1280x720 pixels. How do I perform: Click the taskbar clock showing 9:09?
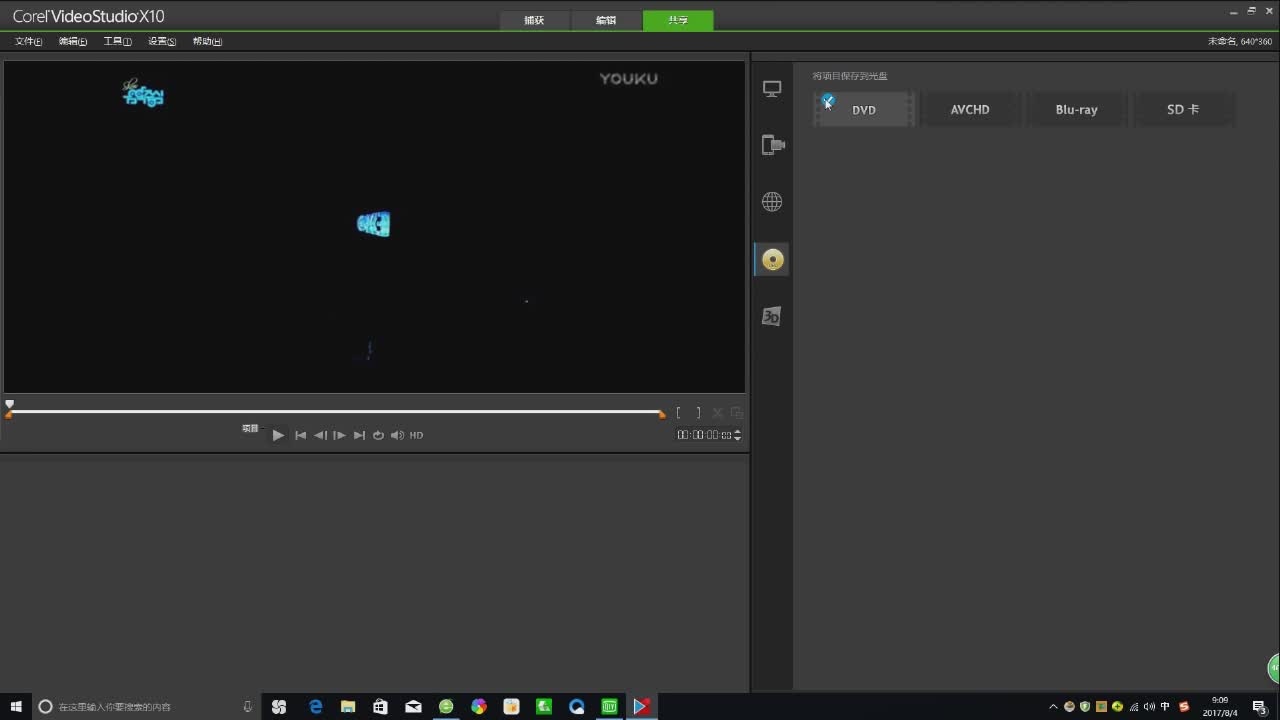point(1219,706)
